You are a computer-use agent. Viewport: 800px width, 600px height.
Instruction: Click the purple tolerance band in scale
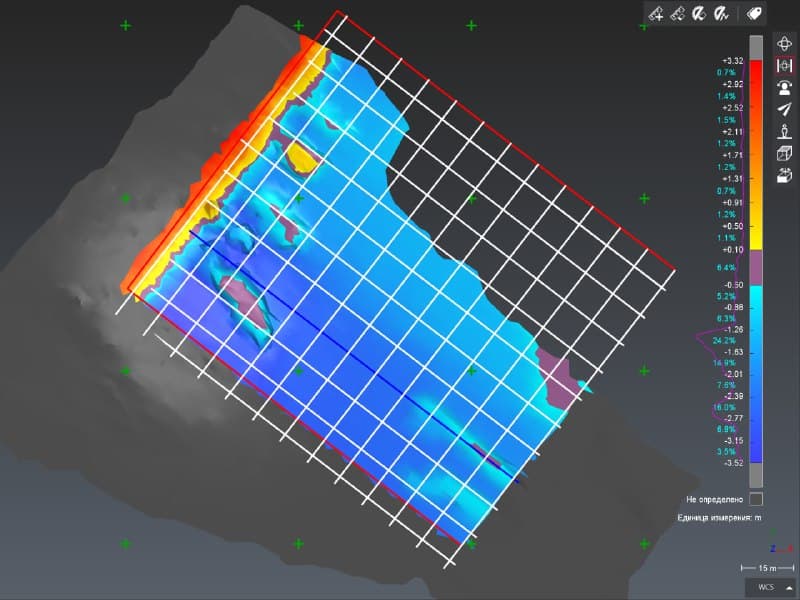point(756,267)
